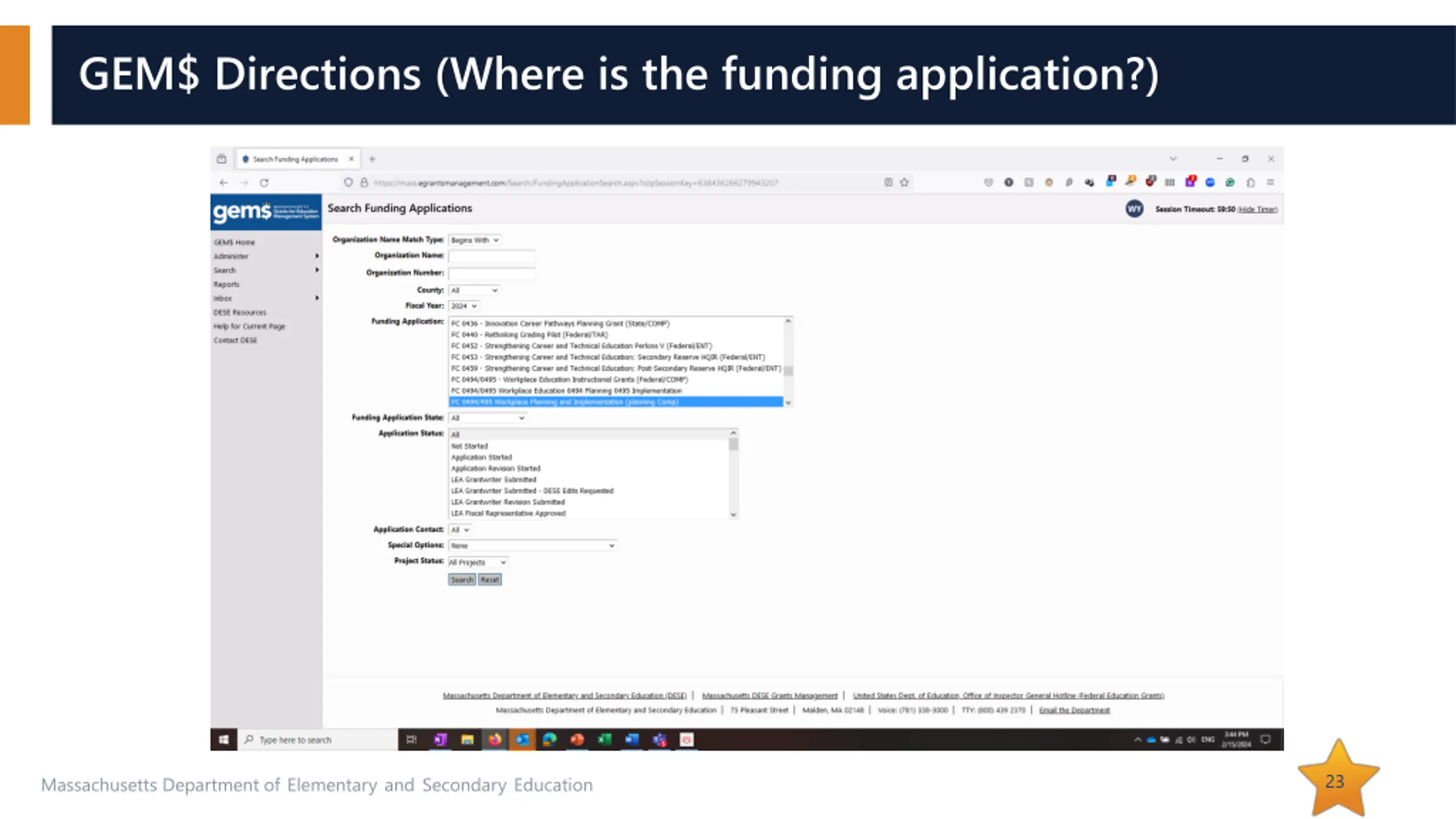Open the notification center on the taskbar
The image size is (1456, 819).
point(1266,739)
